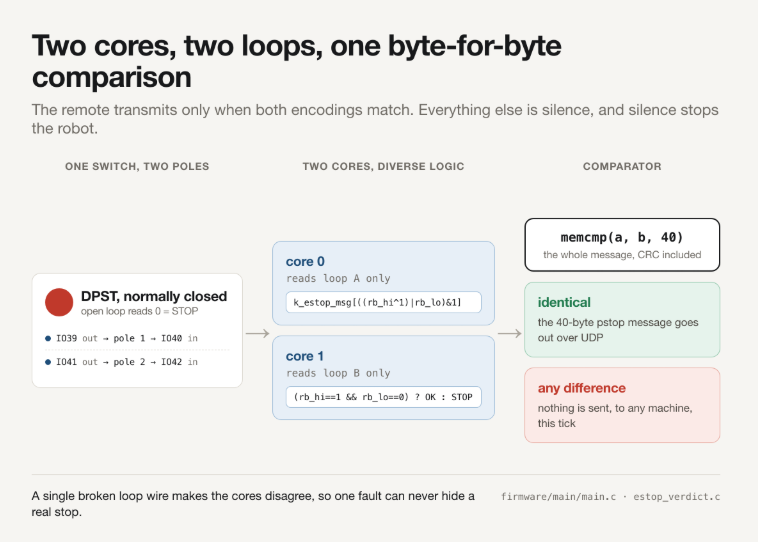The width and height of the screenshot is (758, 542).
Task: Click the text 'open loop reads 0 = STOP'
Action: (139, 311)
